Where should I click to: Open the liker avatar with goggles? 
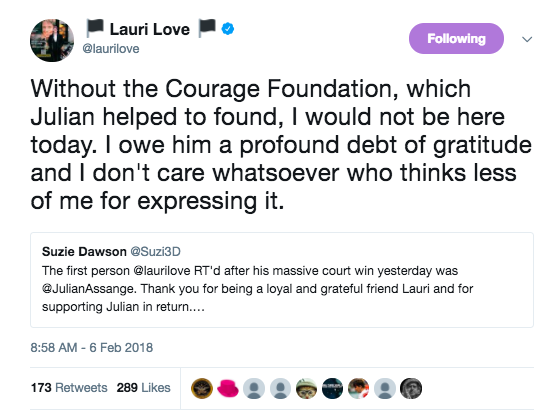point(306,388)
